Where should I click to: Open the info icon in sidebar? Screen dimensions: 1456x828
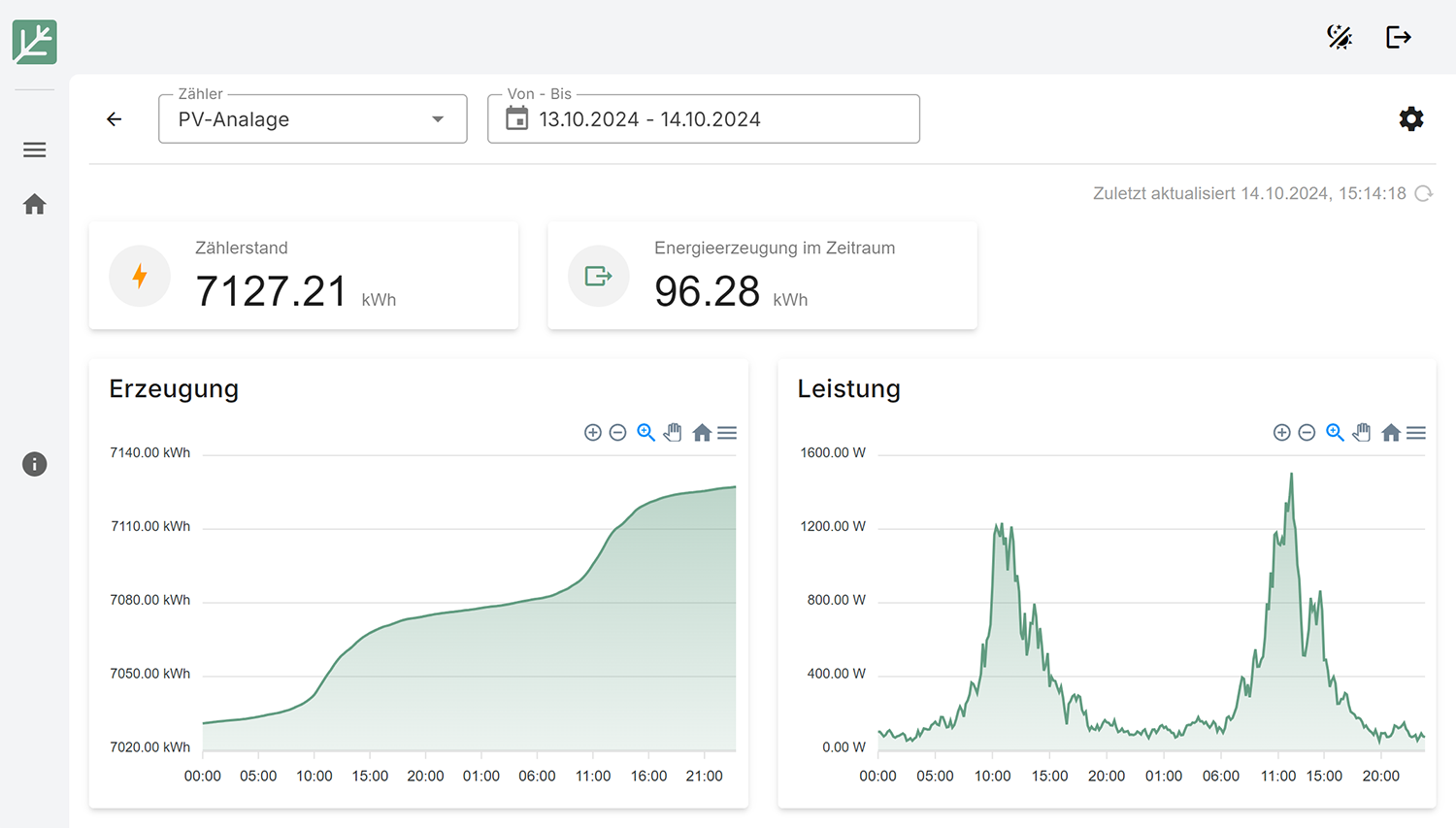click(35, 464)
